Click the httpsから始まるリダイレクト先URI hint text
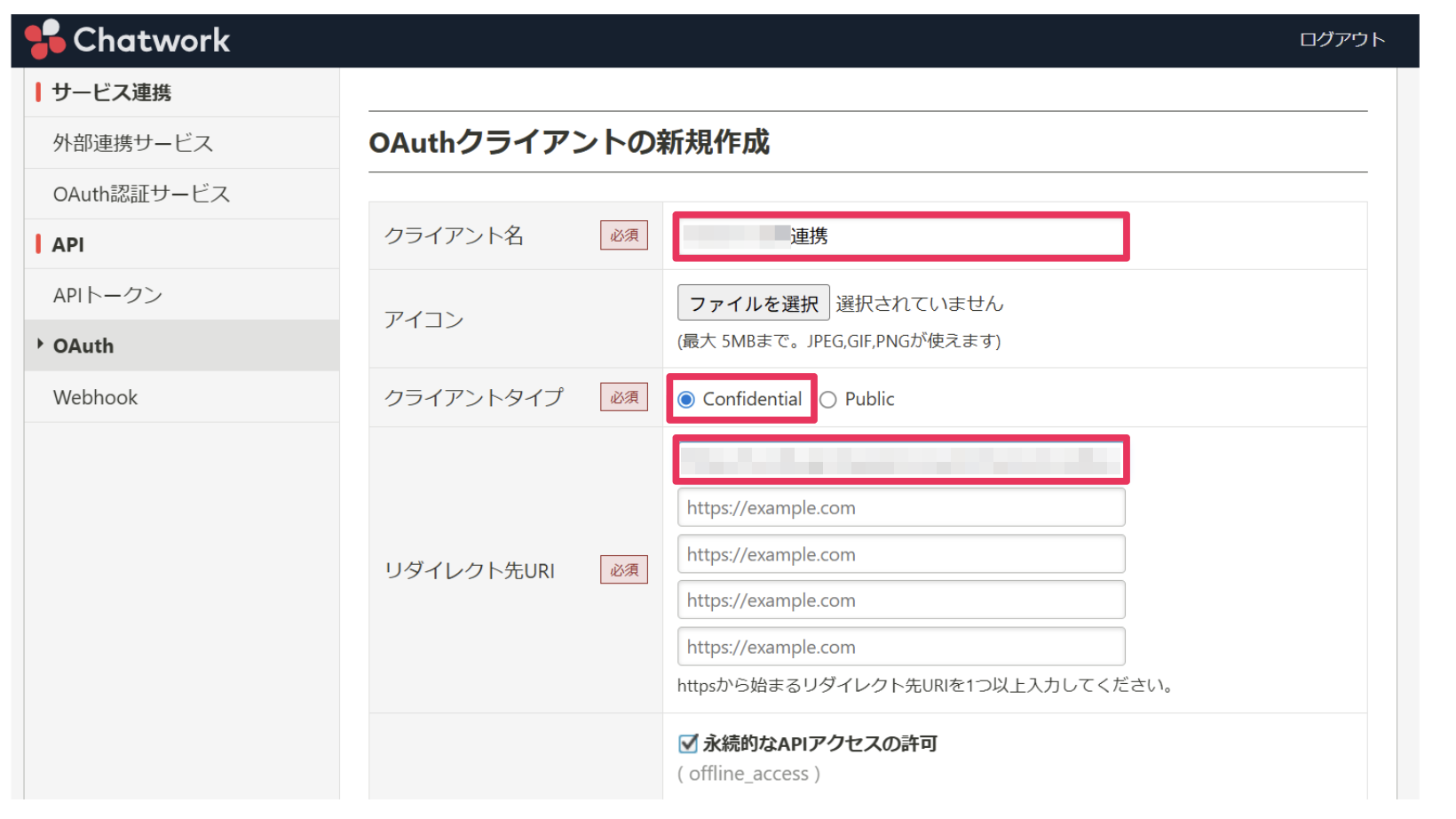 pos(927,686)
